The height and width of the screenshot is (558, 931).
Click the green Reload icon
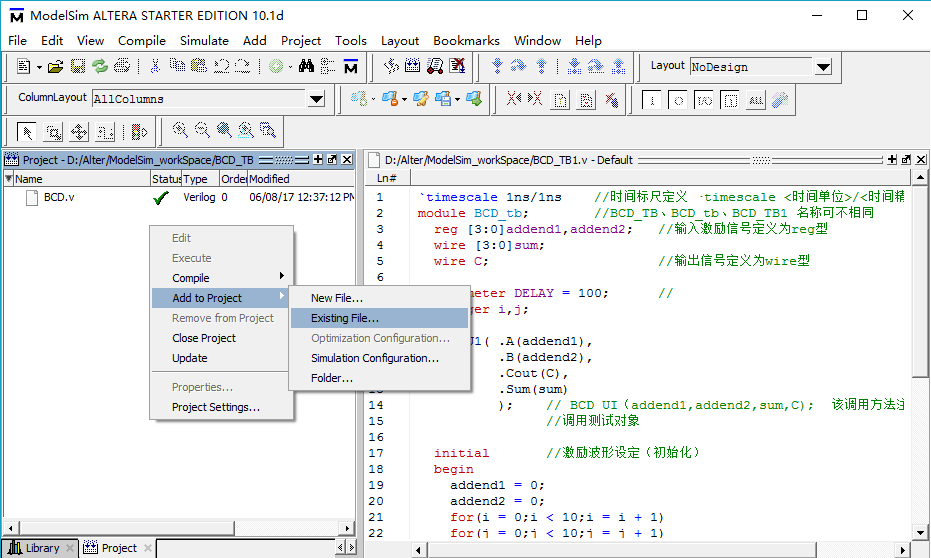tap(100, 66)
